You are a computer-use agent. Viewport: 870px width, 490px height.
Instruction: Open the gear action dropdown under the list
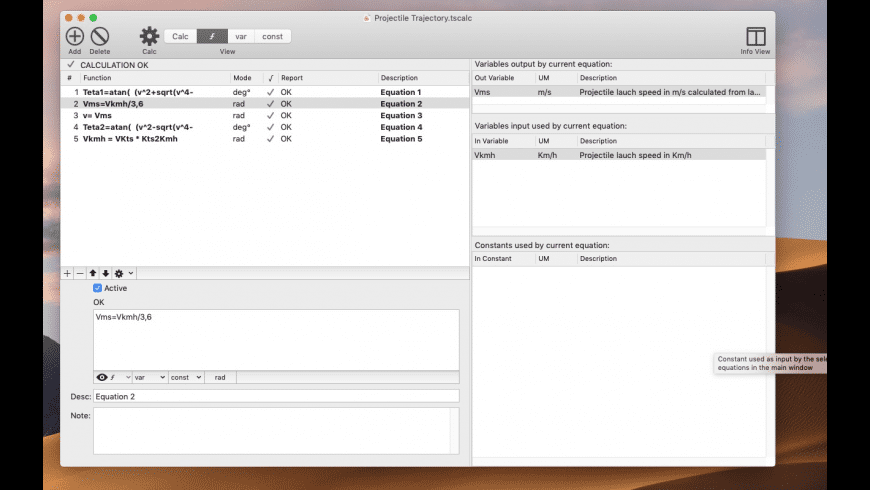[123, 273]
